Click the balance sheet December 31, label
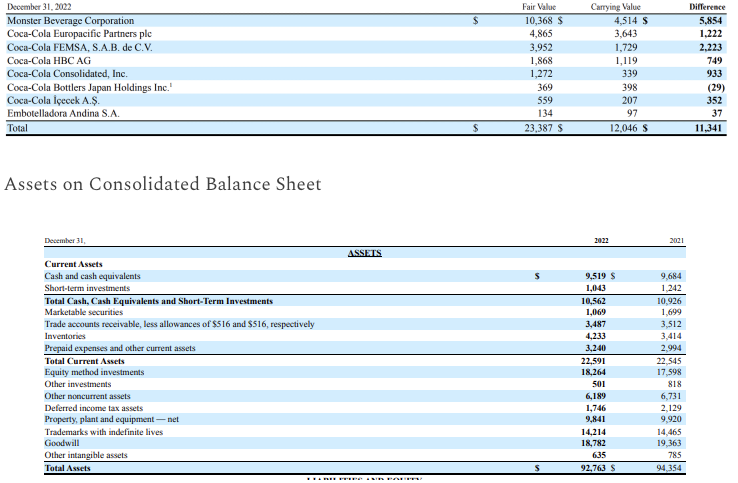Screen dimensions: 738x483 pyautogui.click(x=65, y=241)
